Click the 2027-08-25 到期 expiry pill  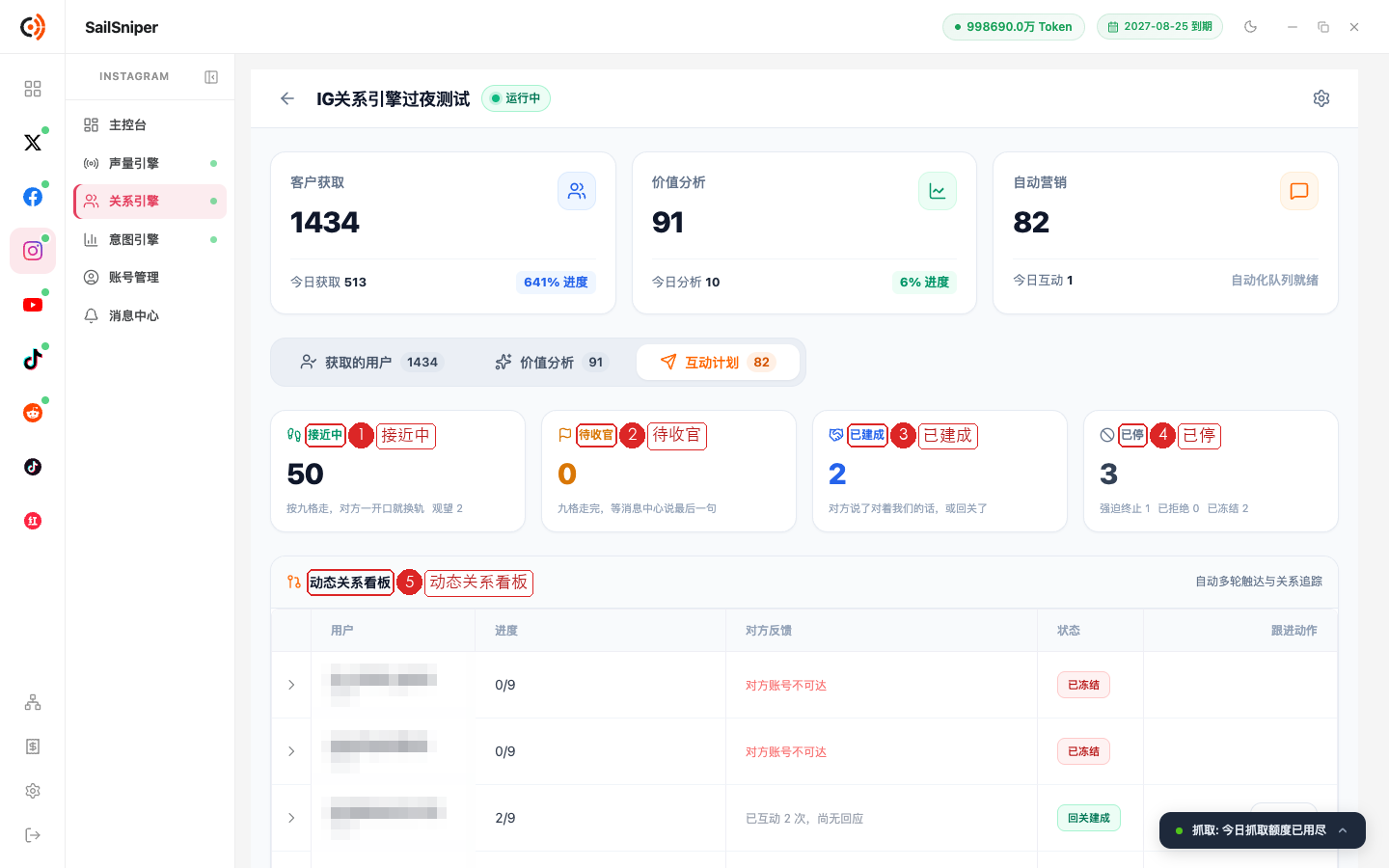point(1159,27)
